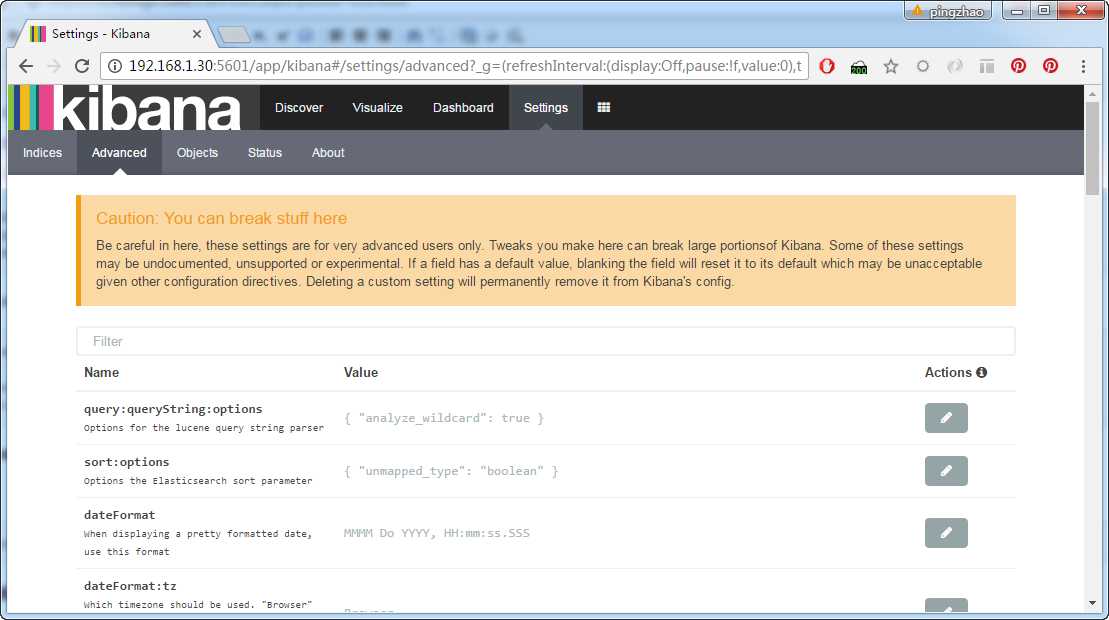Click the second Pinterest extension icon
The height and width of the screenshot is (620, 1109).
click(x=1051, y=66)
